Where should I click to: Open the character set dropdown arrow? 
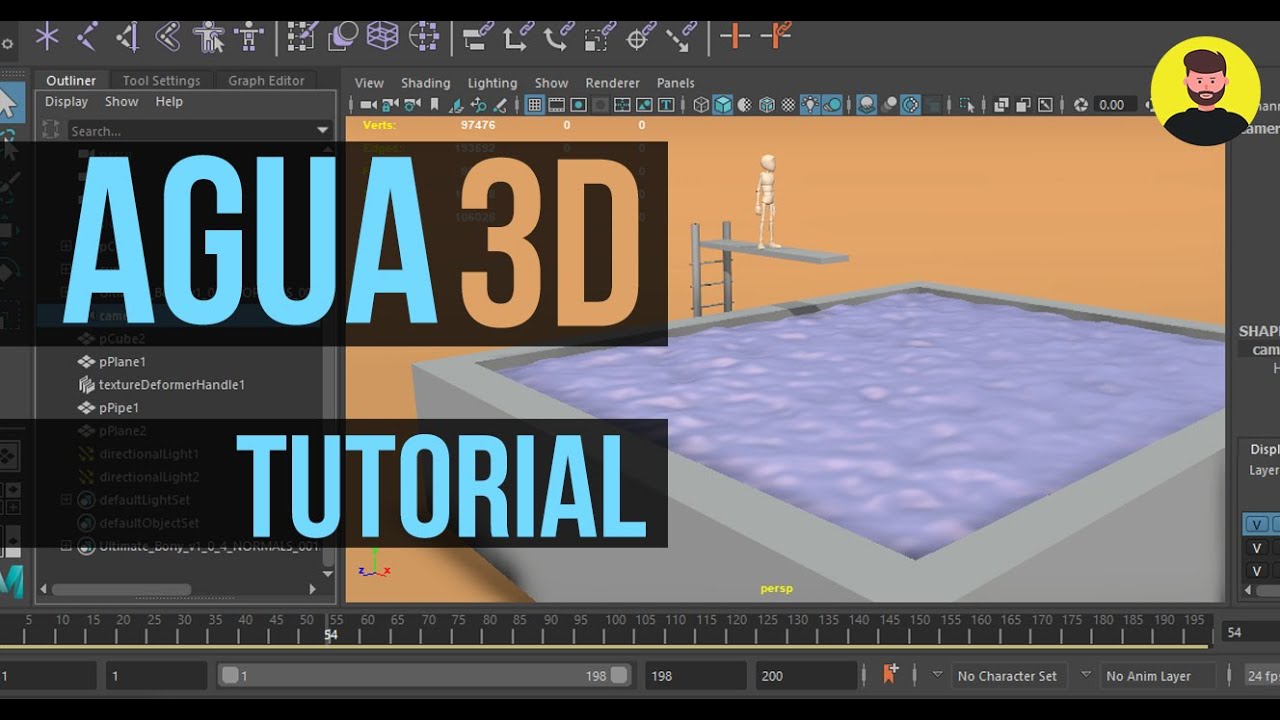[x=937, y=675]
